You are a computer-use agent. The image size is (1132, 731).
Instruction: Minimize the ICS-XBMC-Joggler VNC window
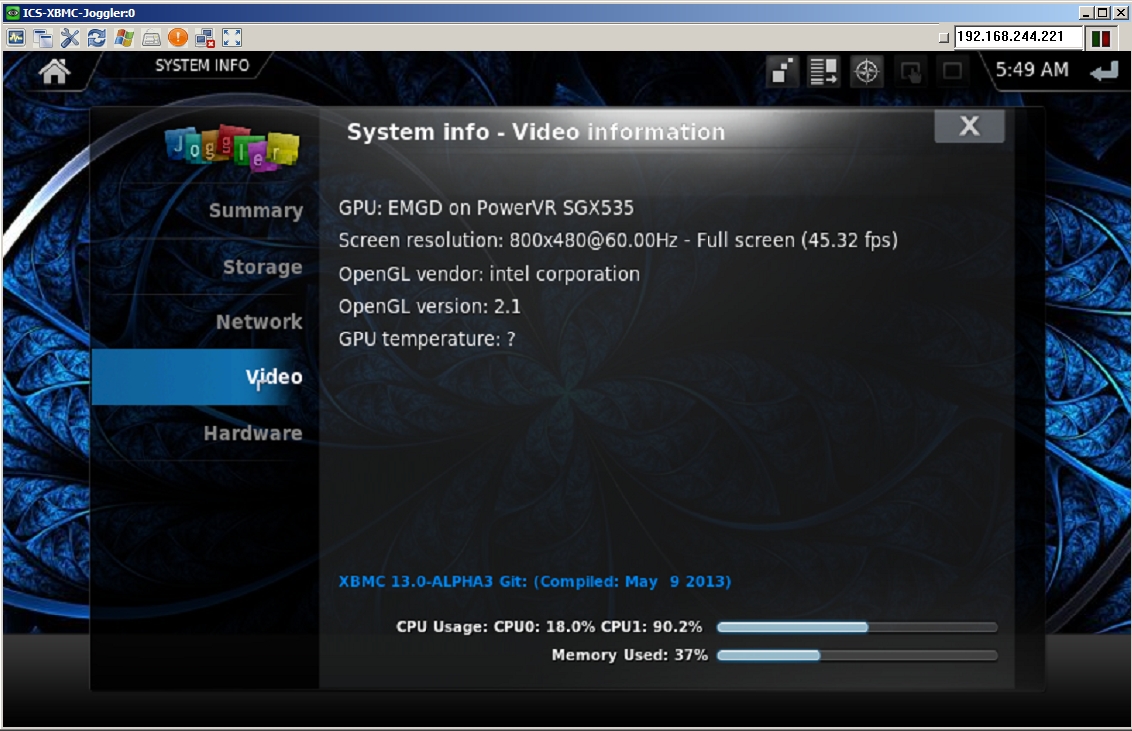coord(1086,12)
